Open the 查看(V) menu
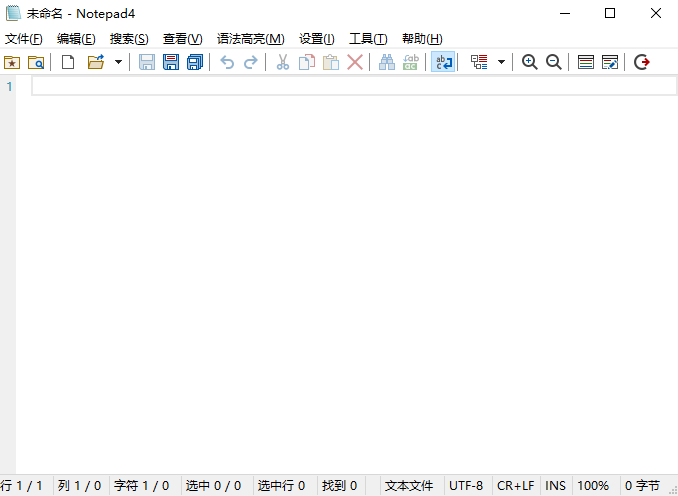Viewport: 678px width, 496px height. coord(182,39)
